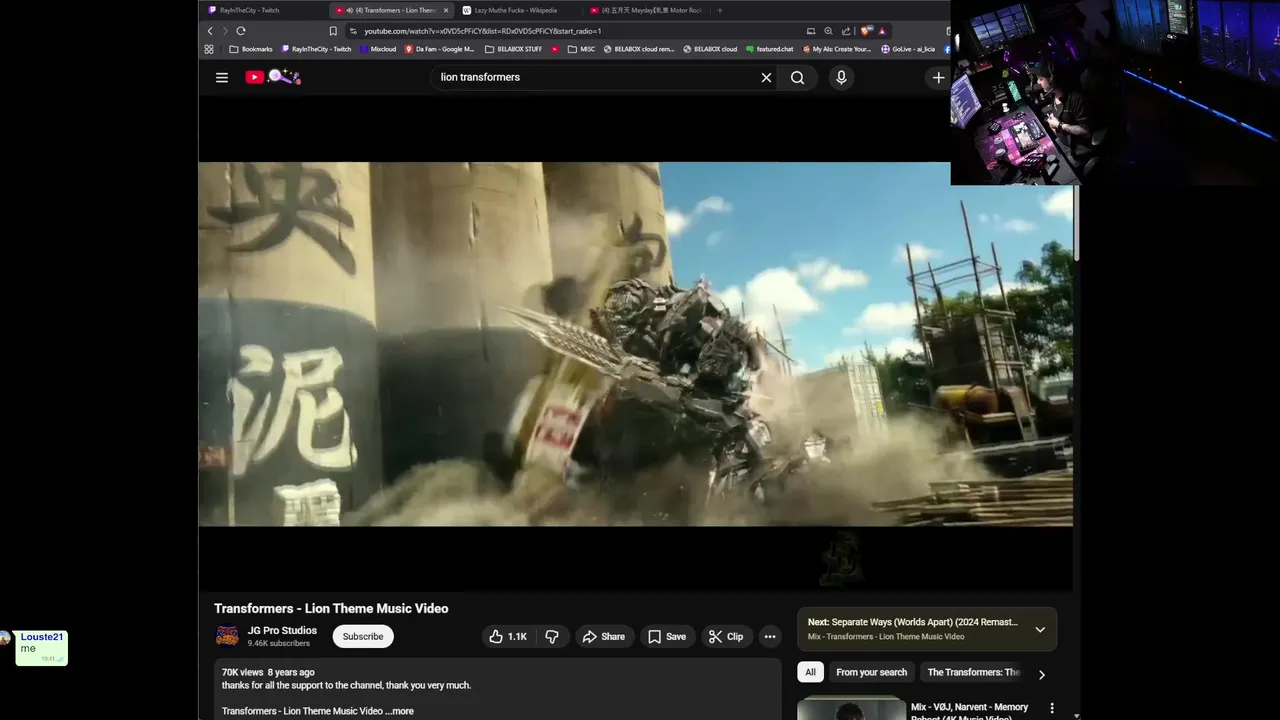Select The Transformers: The chip
1280x720 pixels.
[x=973, y=672]
